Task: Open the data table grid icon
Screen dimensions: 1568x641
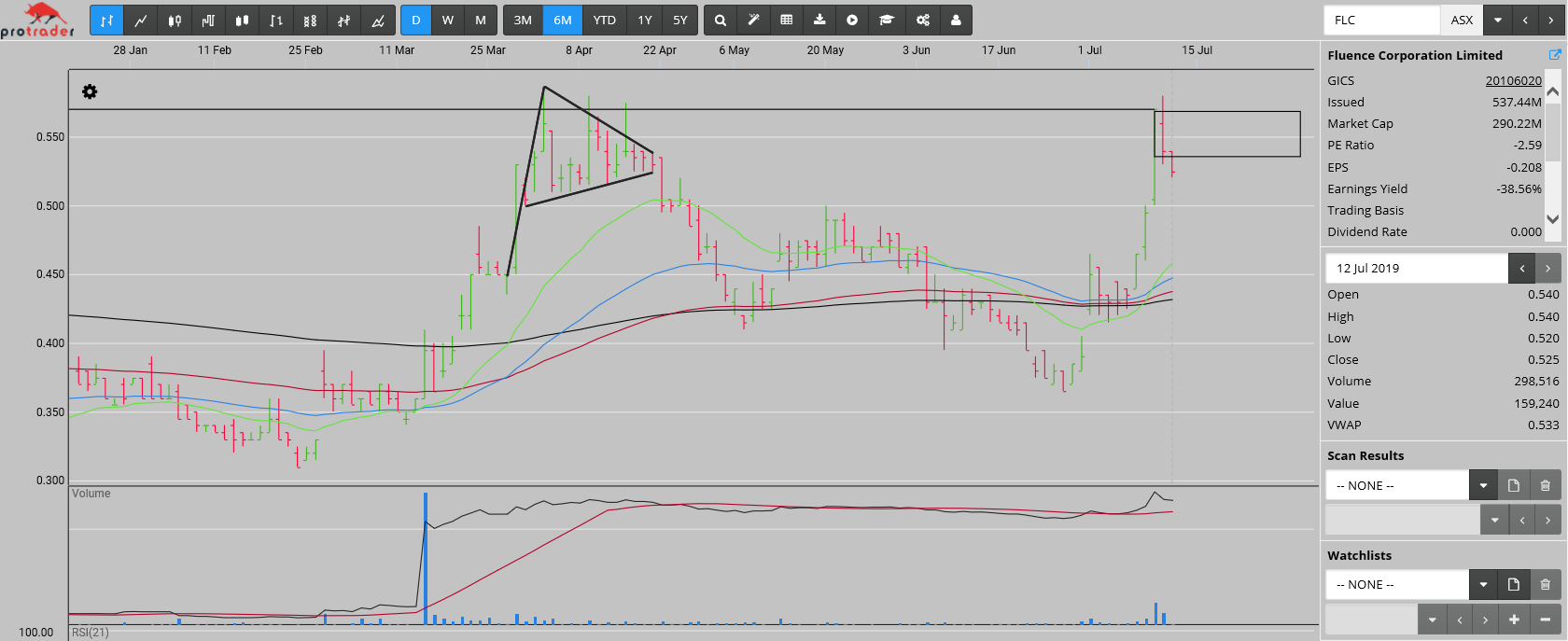Action: click(787, 21)
